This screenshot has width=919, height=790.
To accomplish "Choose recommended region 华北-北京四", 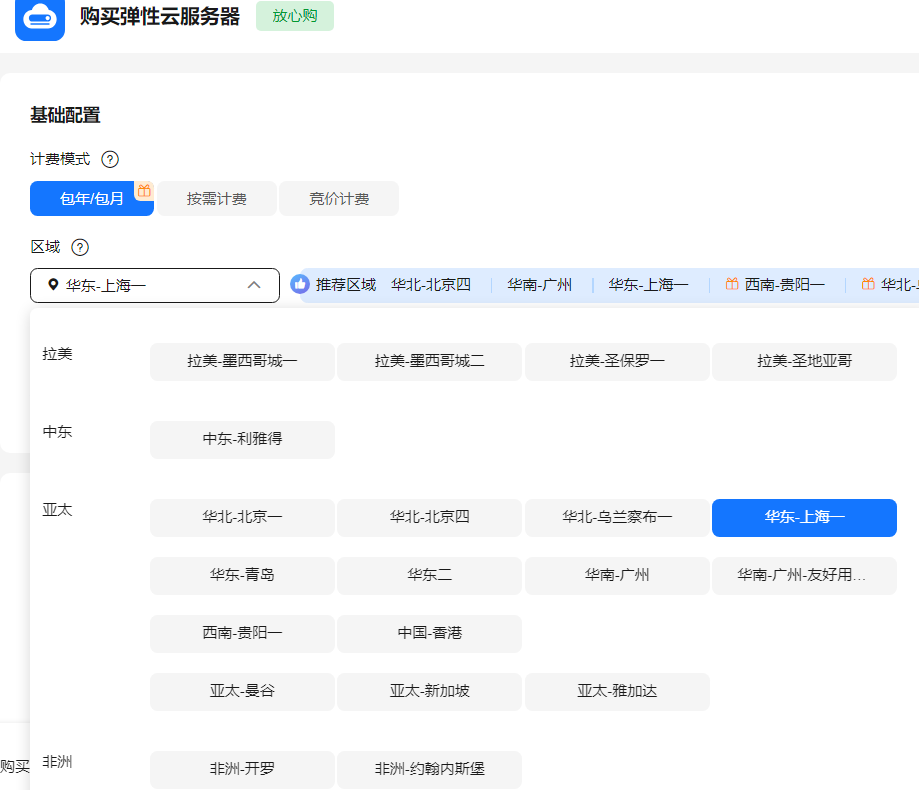I will 431,285.
